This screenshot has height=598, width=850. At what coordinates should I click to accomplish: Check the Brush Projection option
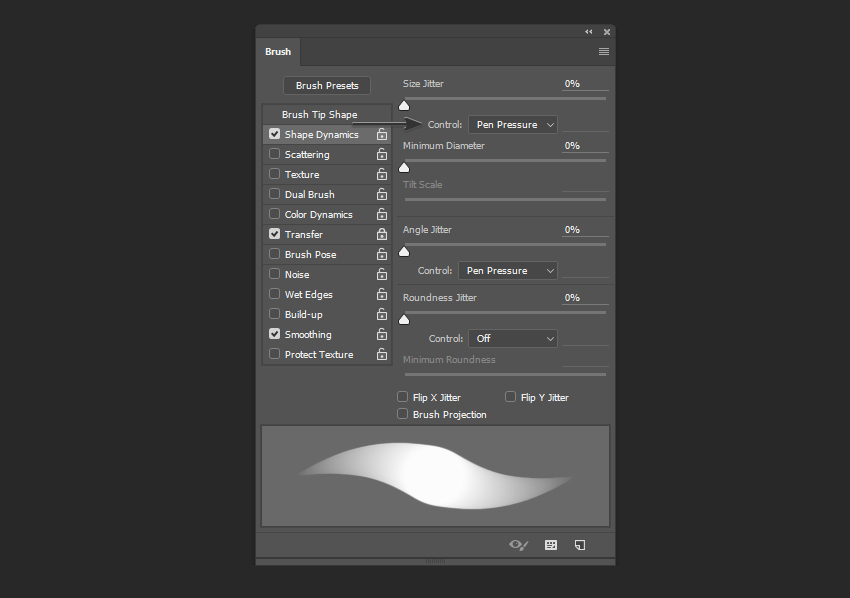click(x=402, y=414)
